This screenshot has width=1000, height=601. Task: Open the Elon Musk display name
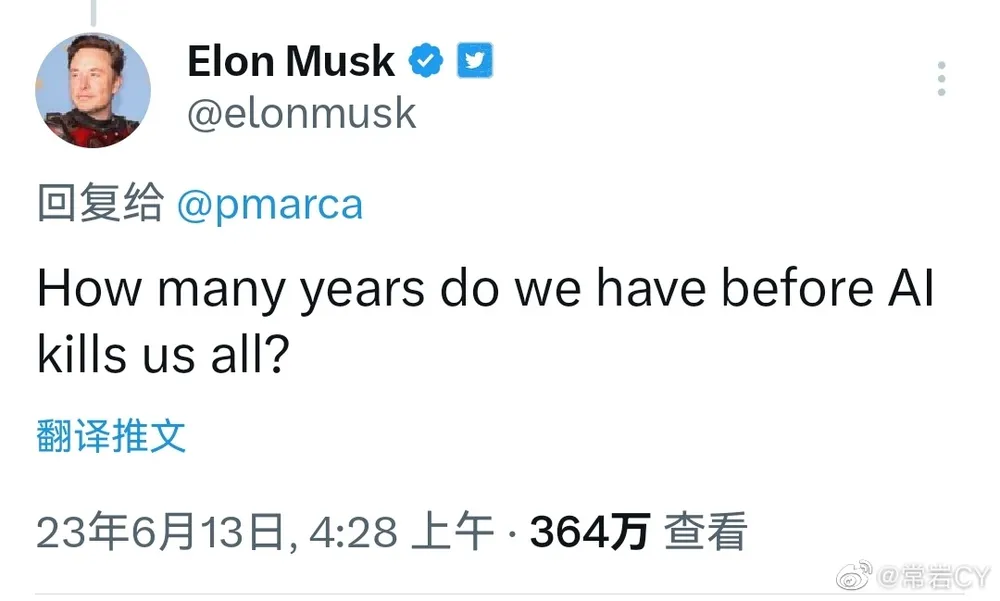tap(290, 62)
